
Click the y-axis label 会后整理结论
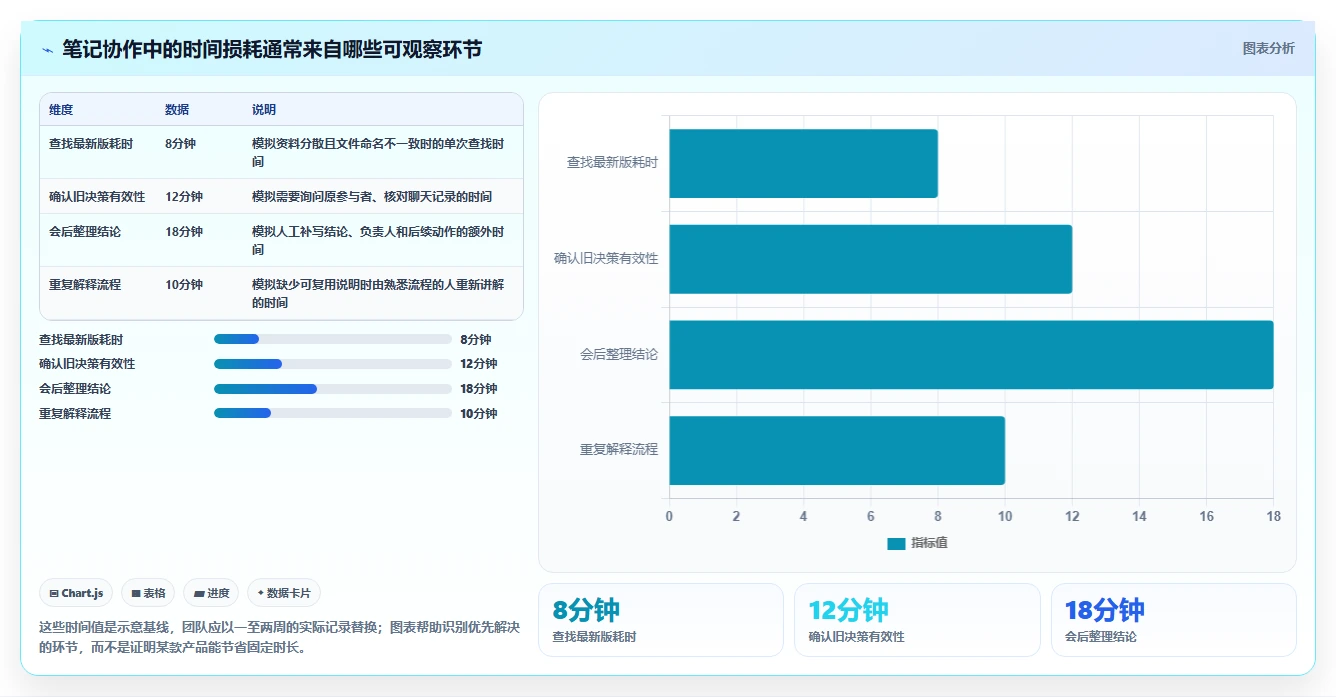619,355
